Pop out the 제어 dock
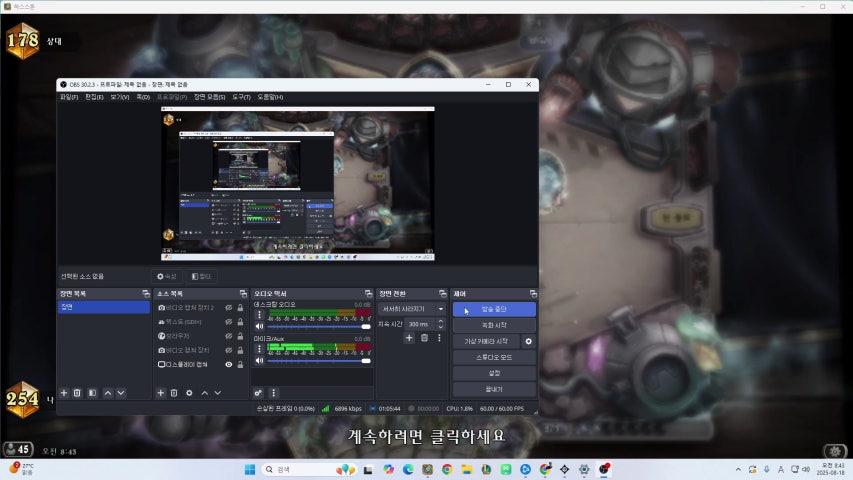 (533, 293)
